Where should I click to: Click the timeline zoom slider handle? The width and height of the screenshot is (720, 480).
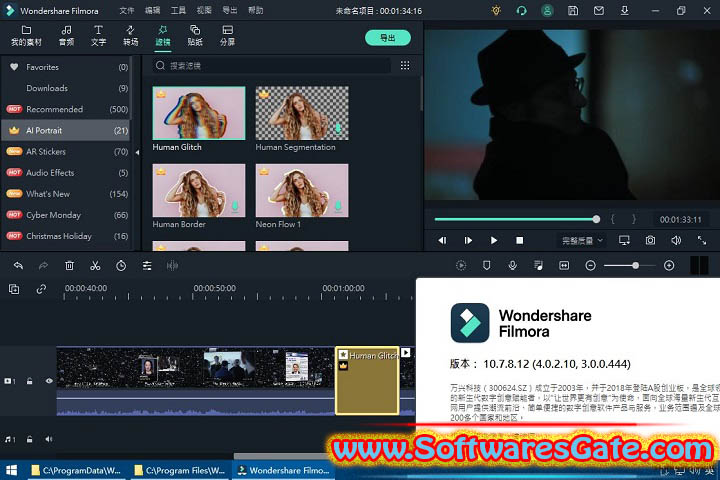tap(636, 265)
